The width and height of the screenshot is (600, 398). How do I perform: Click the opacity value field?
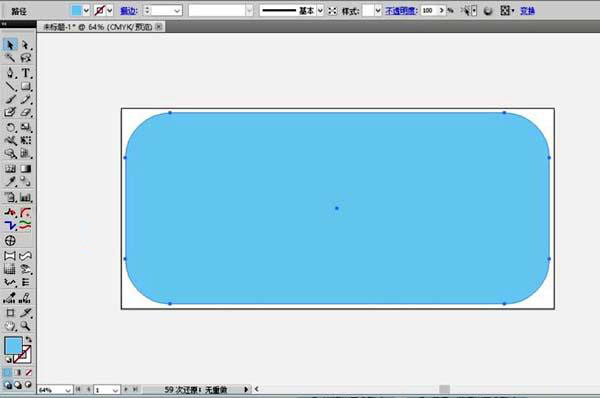click(429, 11)
